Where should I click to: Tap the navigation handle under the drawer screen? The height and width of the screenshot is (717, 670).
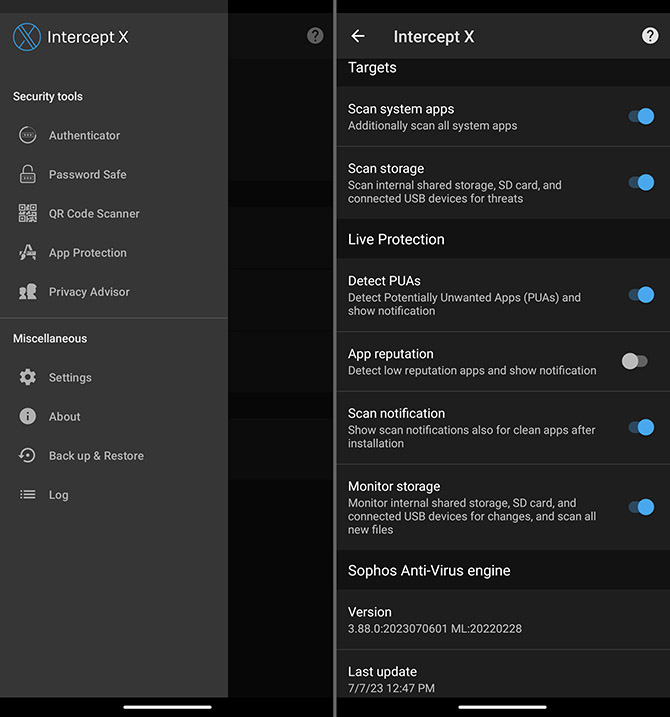point(167,707)
